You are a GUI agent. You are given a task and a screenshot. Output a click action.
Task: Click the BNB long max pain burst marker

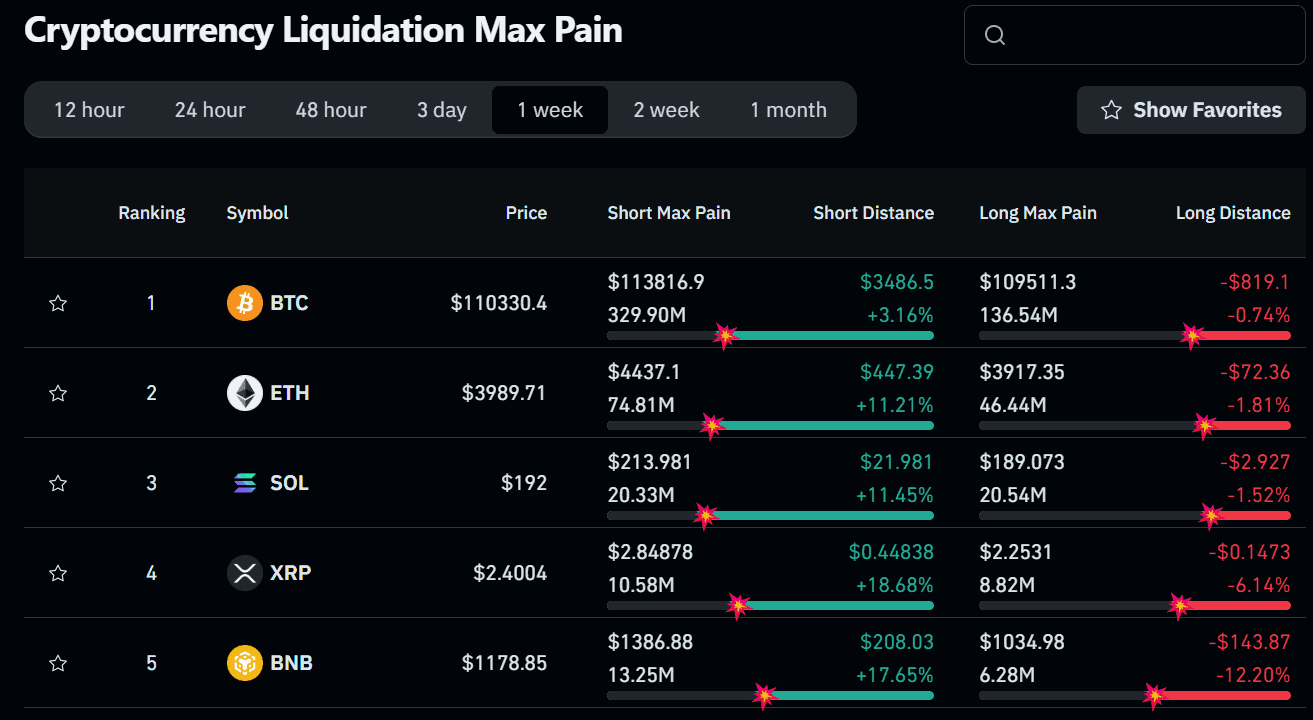click(1155, 695)
